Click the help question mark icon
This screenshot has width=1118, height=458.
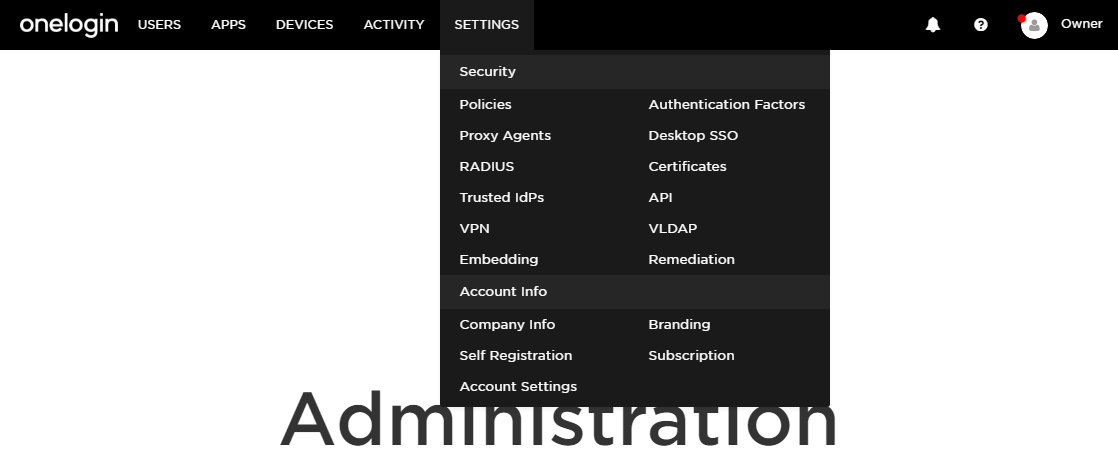981,25
